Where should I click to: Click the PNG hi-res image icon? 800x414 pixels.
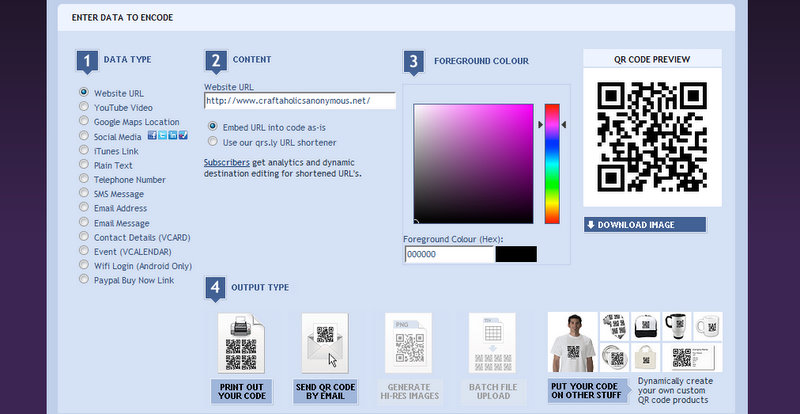click(x=408, y=343)
